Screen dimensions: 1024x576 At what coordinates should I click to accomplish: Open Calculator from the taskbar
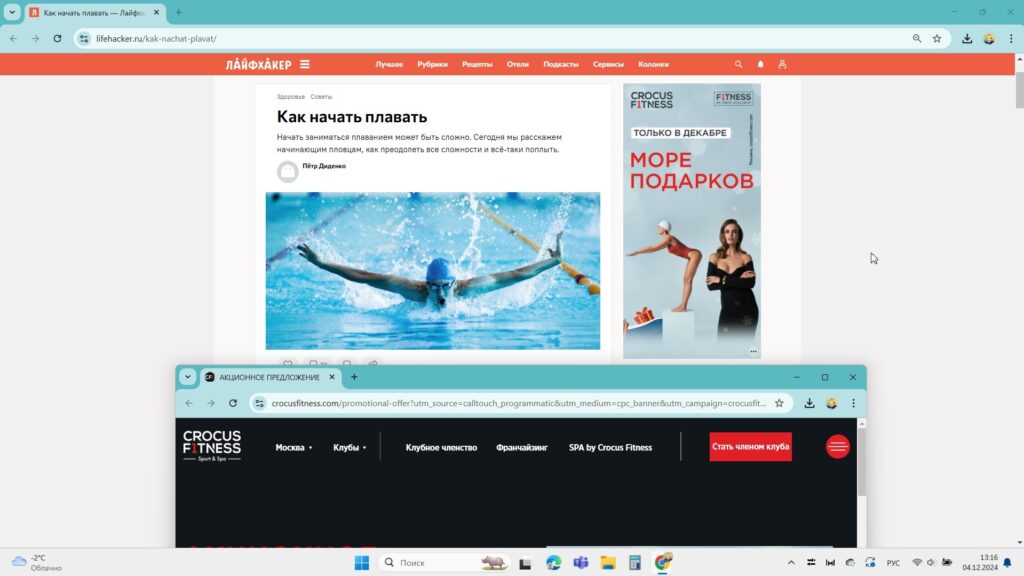(x=634, y=563)
